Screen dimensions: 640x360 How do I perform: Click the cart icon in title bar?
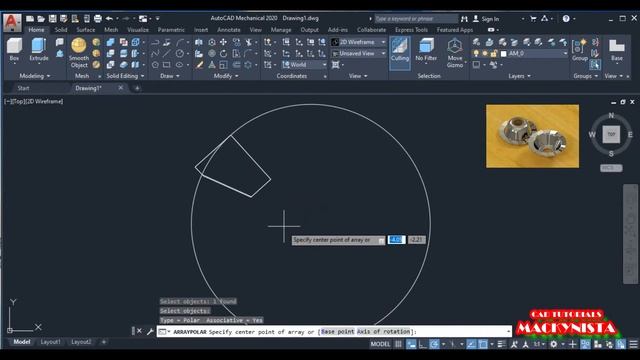click(x=533, y=18)
